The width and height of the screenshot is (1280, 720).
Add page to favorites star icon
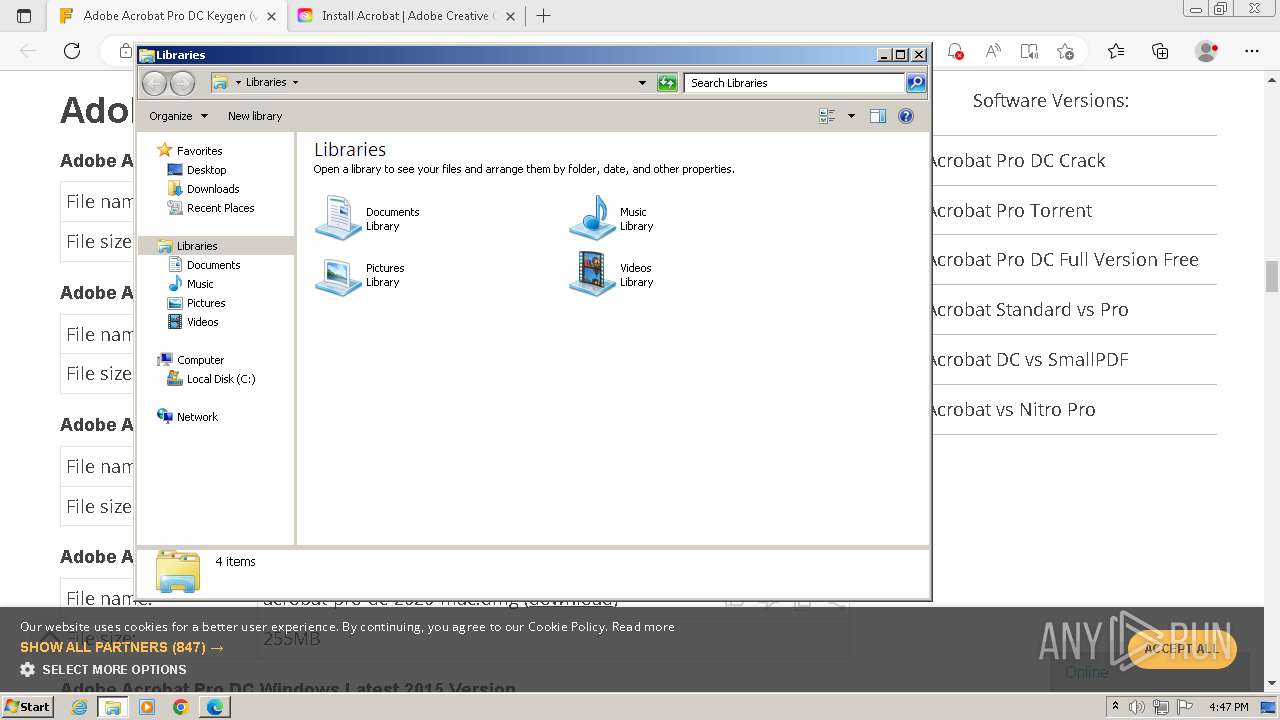pos(1065,51)
